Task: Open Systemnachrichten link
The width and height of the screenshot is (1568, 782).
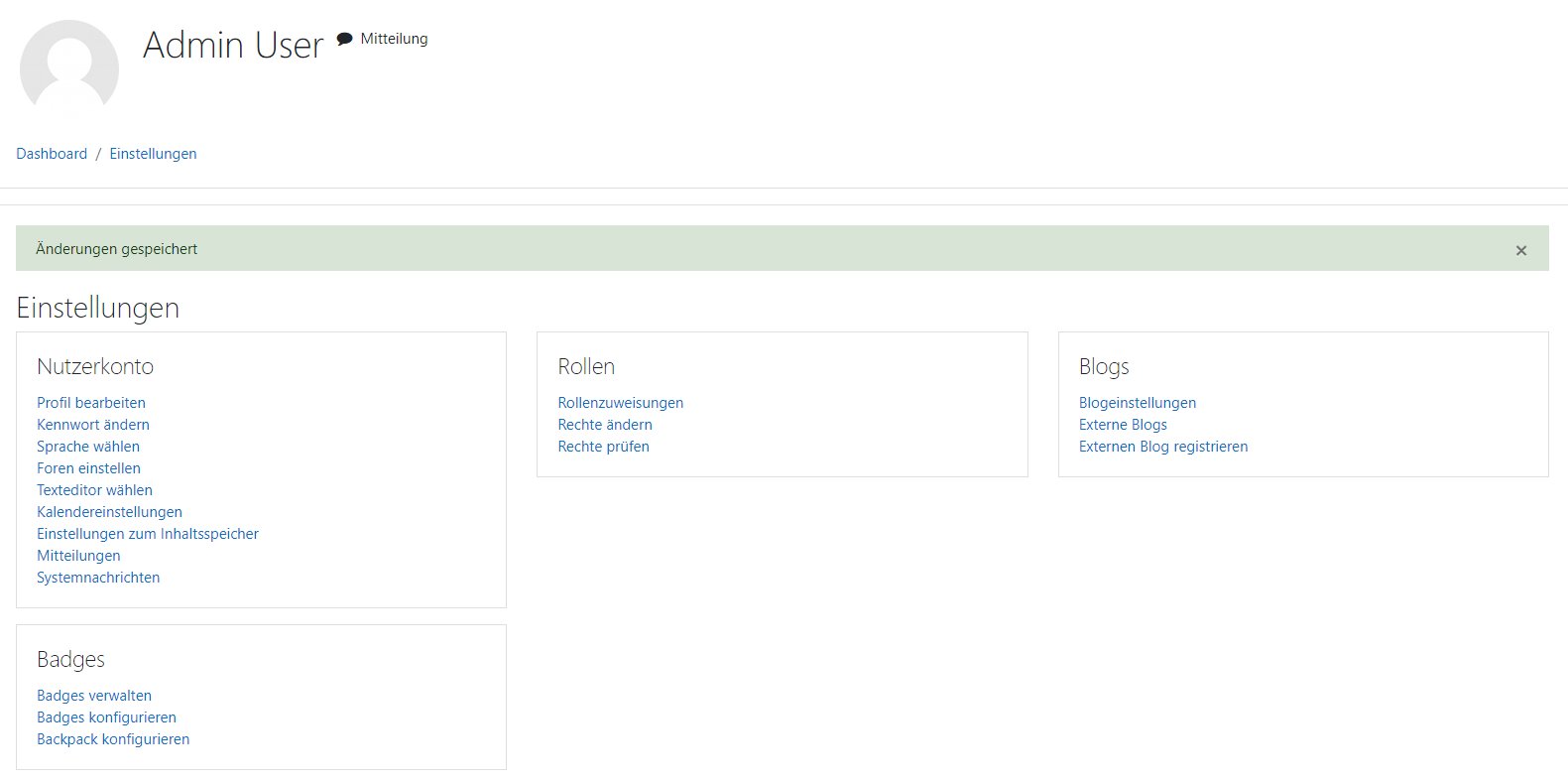Action: click(98, 578)
